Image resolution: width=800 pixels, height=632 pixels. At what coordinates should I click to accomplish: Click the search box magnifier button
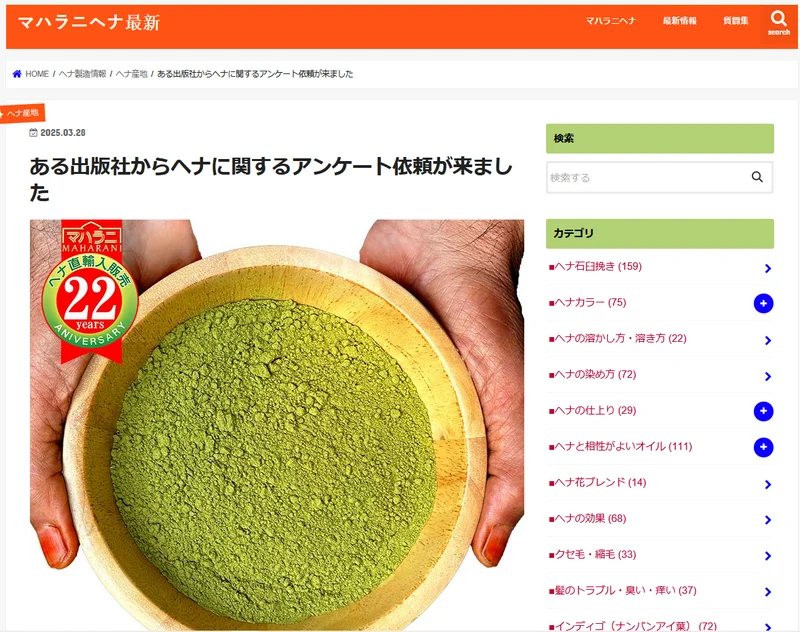pyautogui.click(x=757, y=177)
